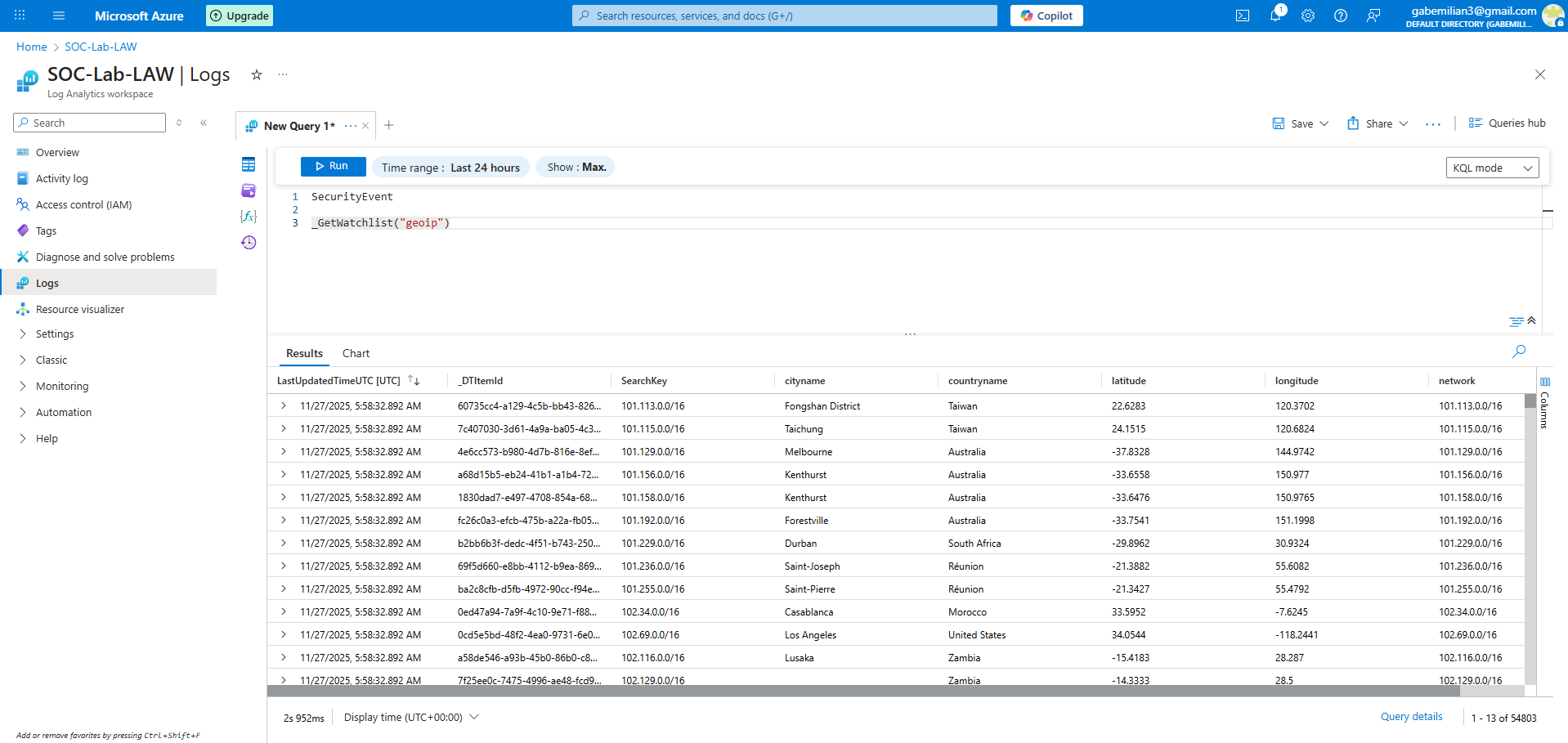Go to Home breadcrumb
This screenshot has width=1568, height=743.
coord(32,47)
